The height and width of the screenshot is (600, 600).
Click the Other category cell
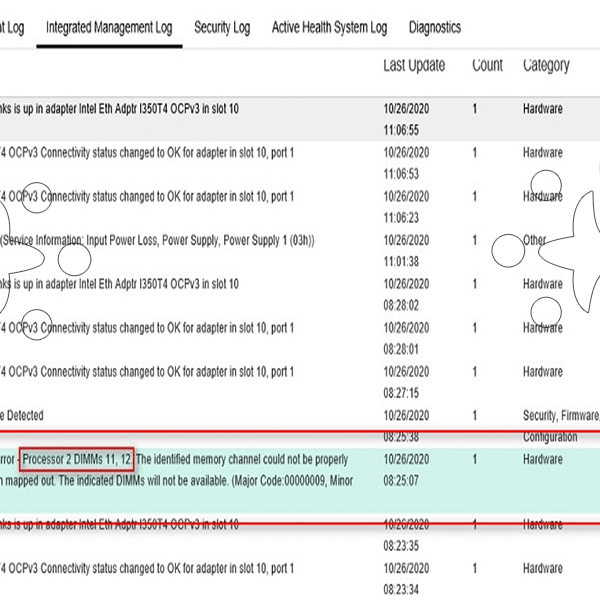pos(535,241)
